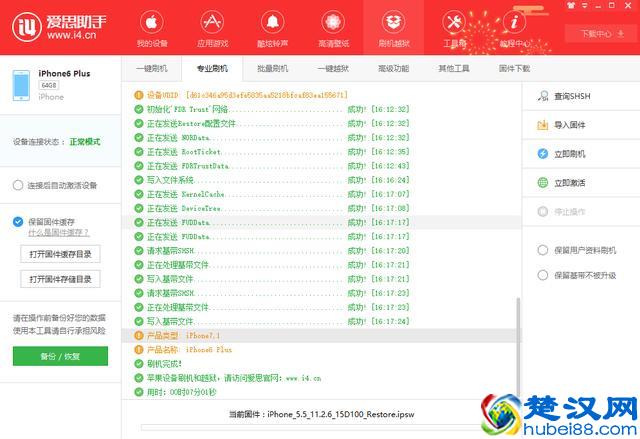Open 高清壁纸 wallpapers section
Image resolution: width=640 pixels, height=439 pixels.
click(x=333, y=29)
